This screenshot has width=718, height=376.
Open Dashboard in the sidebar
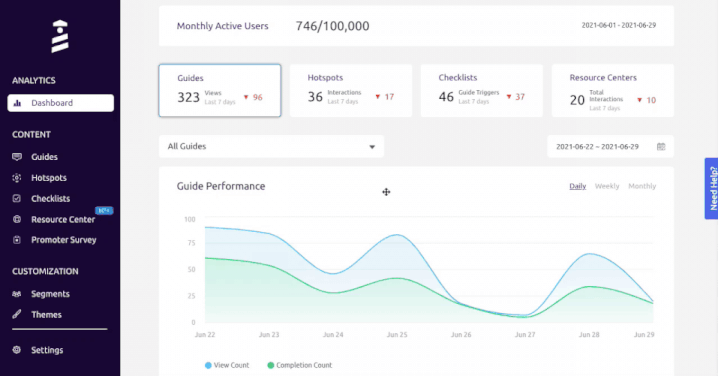[60, 103]
